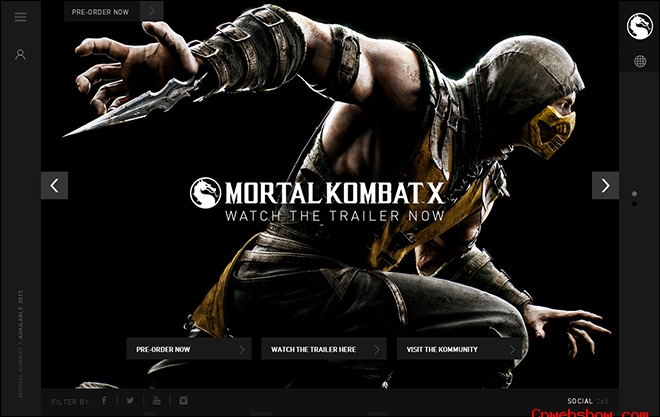Click the Social counter label
The width and height of the screenshot is (660, 417).
point(588,401)
